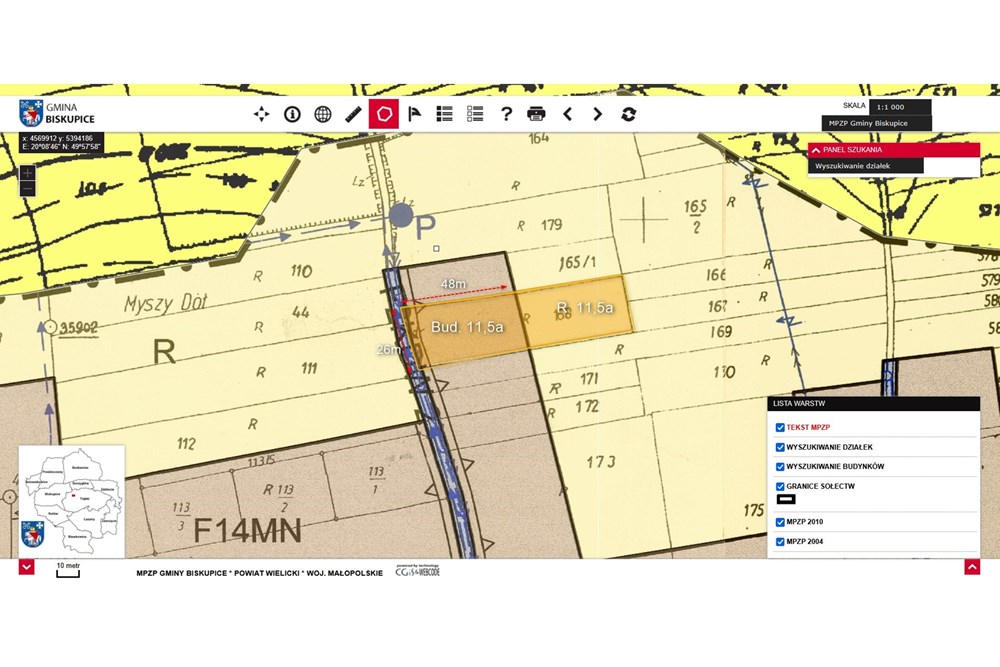The image size is (1000, 667).
Task: Click the flag marker tool icon
Action: 414,114
